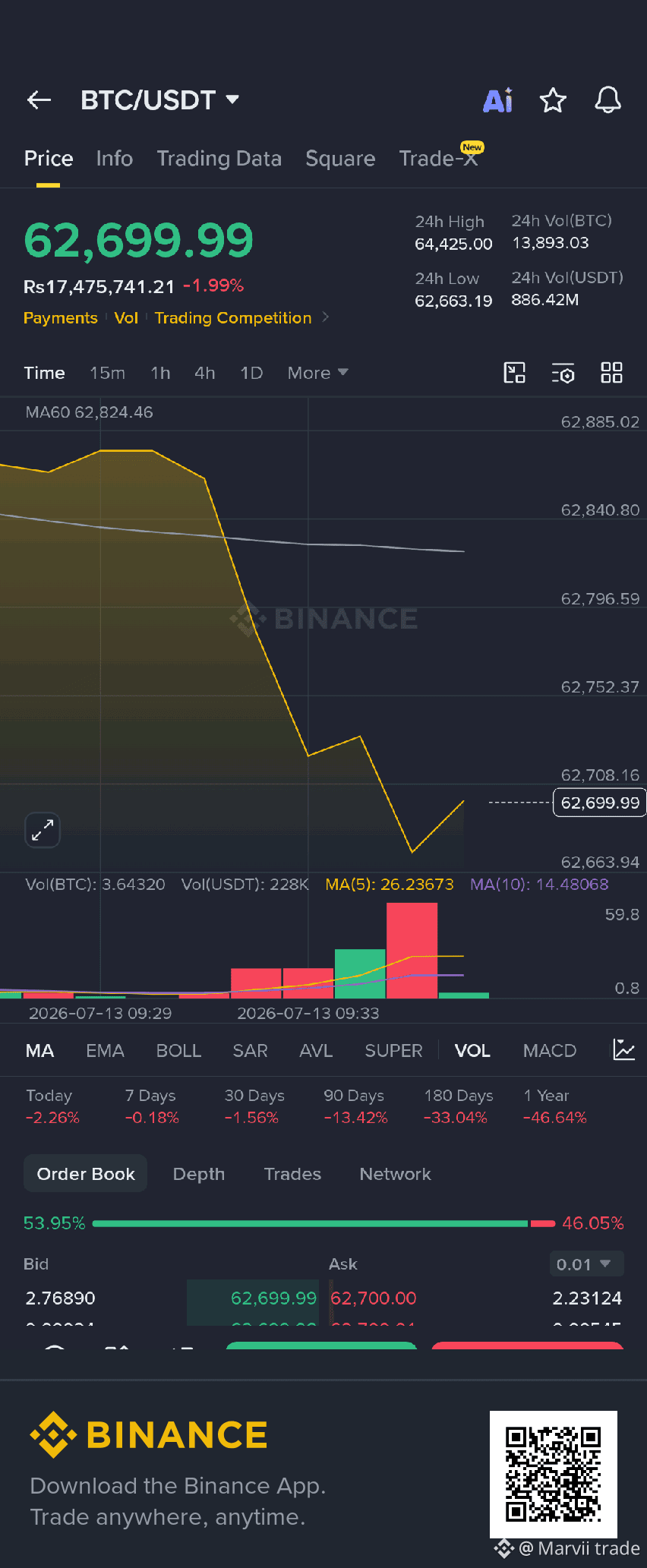Tap the ask amount 2.23124
This screenshot has height=1568, width=647.
(587, 1298)
